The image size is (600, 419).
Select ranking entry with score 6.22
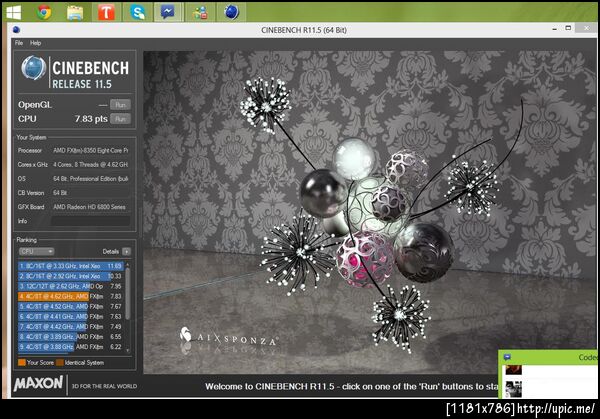click(x=70, y=347)
